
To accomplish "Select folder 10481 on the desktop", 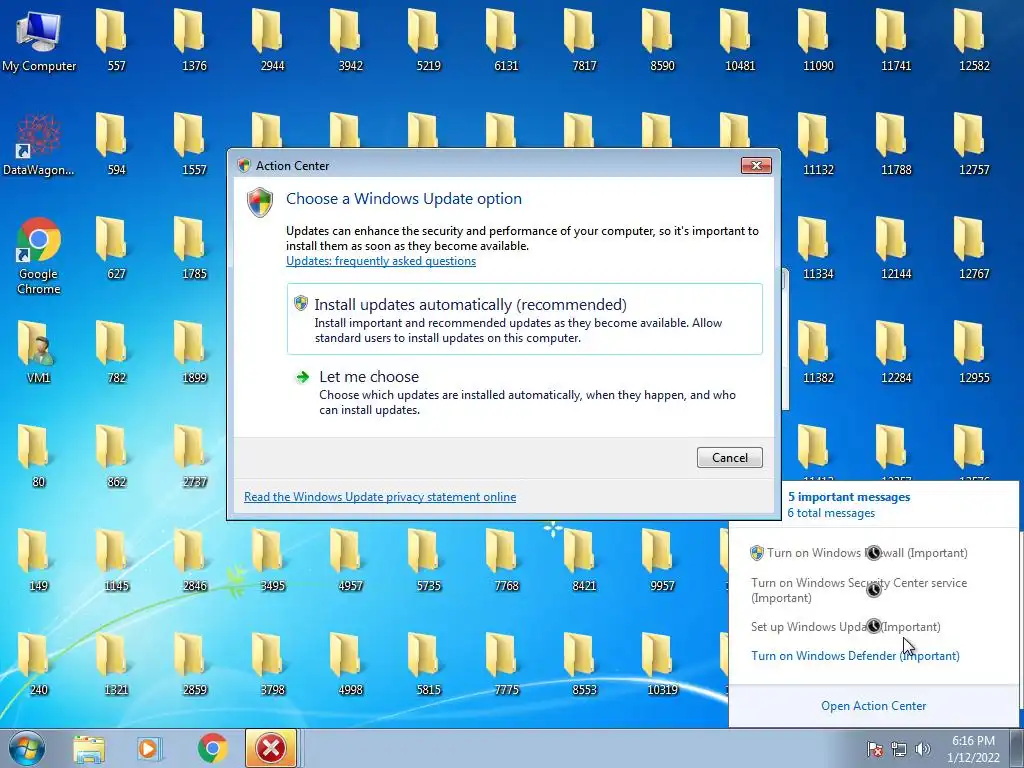I will [740, 40].
